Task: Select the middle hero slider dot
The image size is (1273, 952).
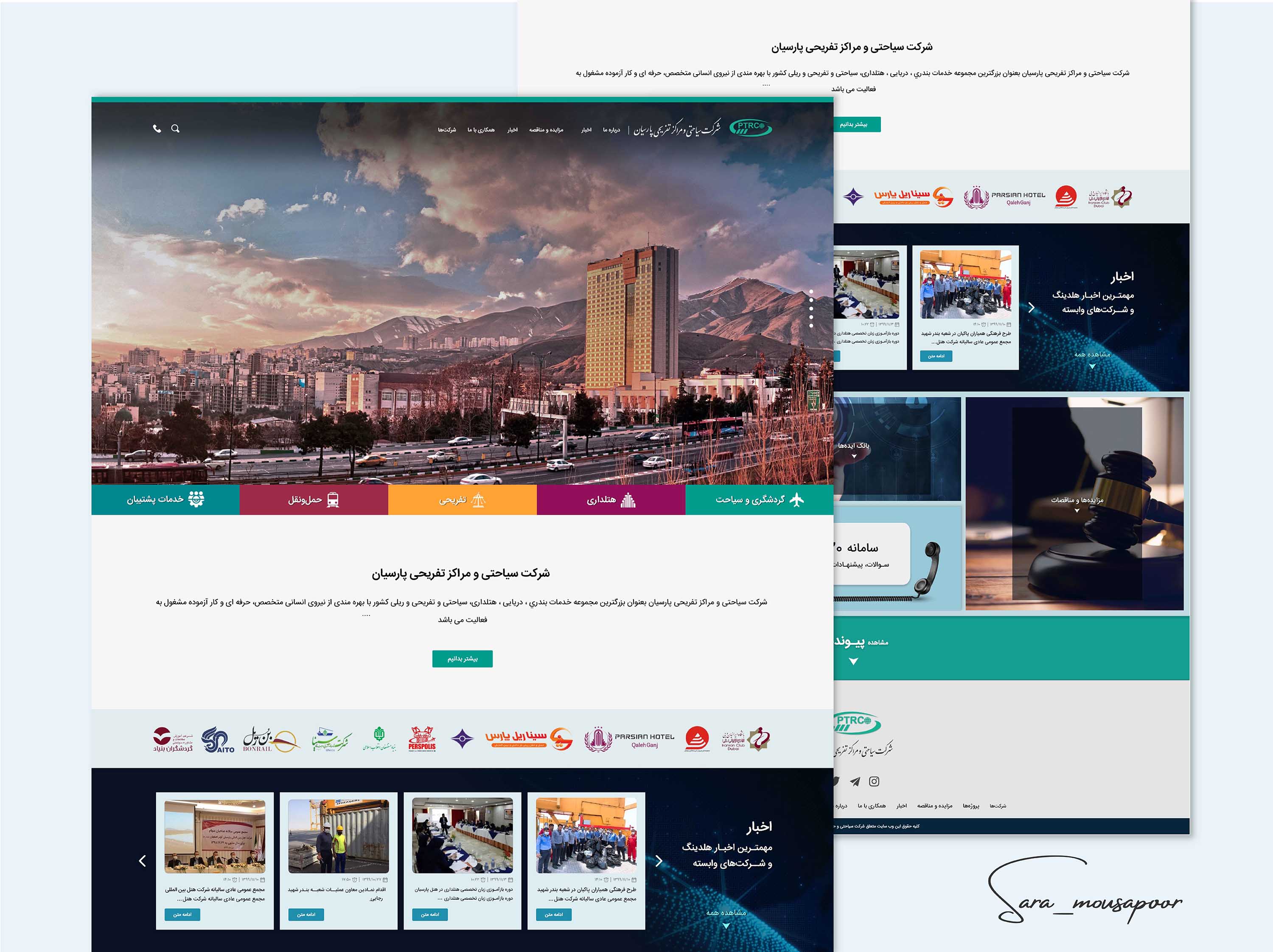Action: (x=811, y=309)
